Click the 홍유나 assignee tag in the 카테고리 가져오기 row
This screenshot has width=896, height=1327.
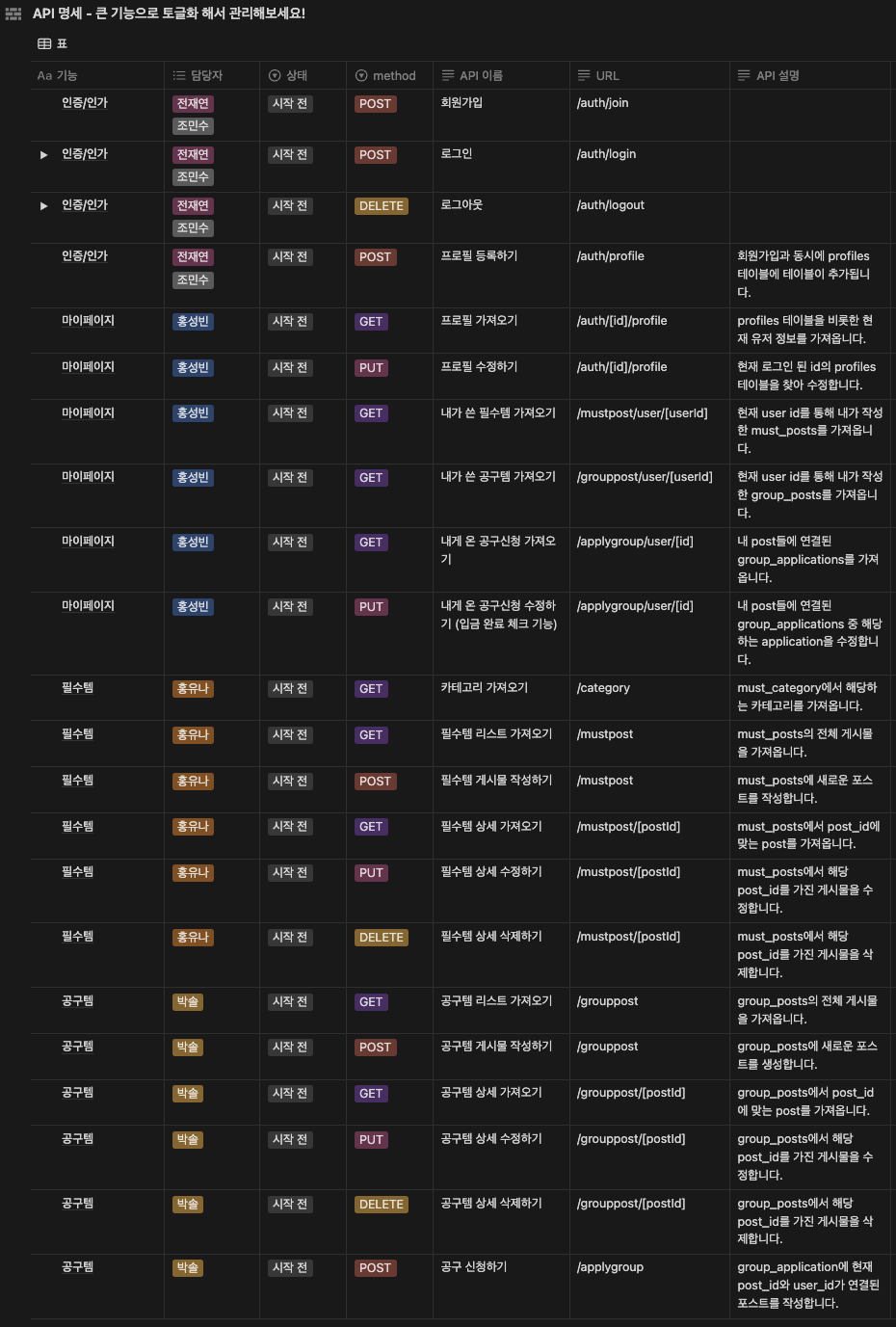[193, 689]
